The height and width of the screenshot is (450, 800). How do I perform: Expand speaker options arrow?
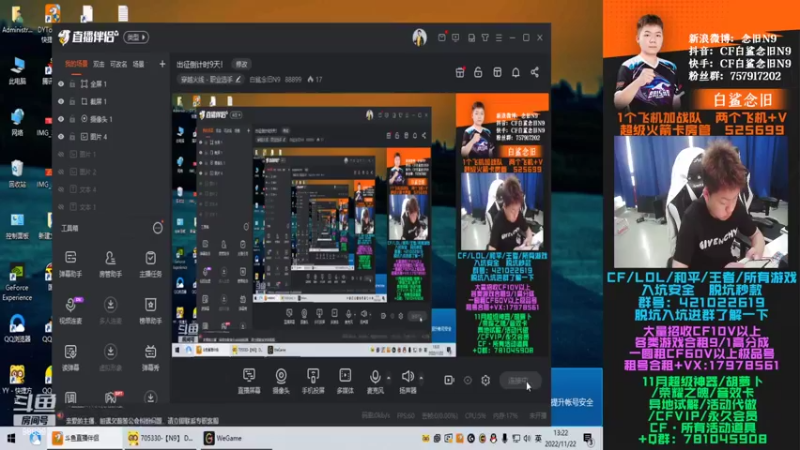(421, 378)
